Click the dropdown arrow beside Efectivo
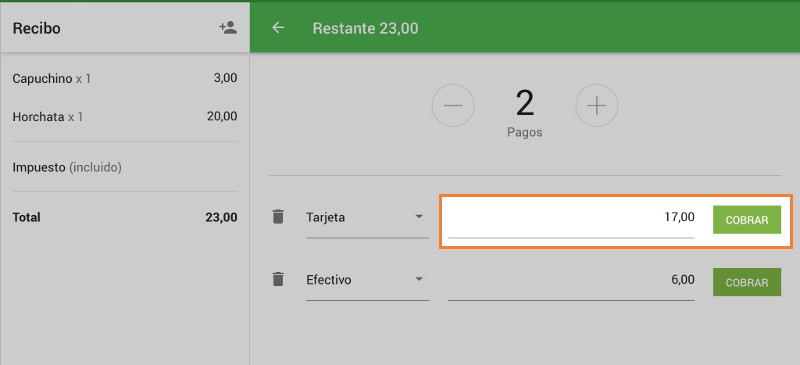The image size is (800, 365). tap(419, 279)
